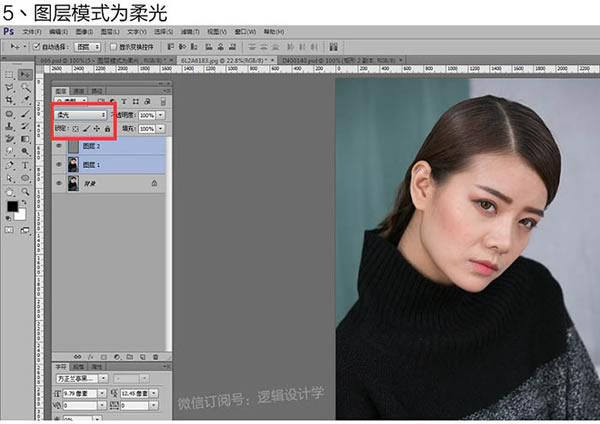
Task: Select the Crop tool
Action: click(9, 101)
